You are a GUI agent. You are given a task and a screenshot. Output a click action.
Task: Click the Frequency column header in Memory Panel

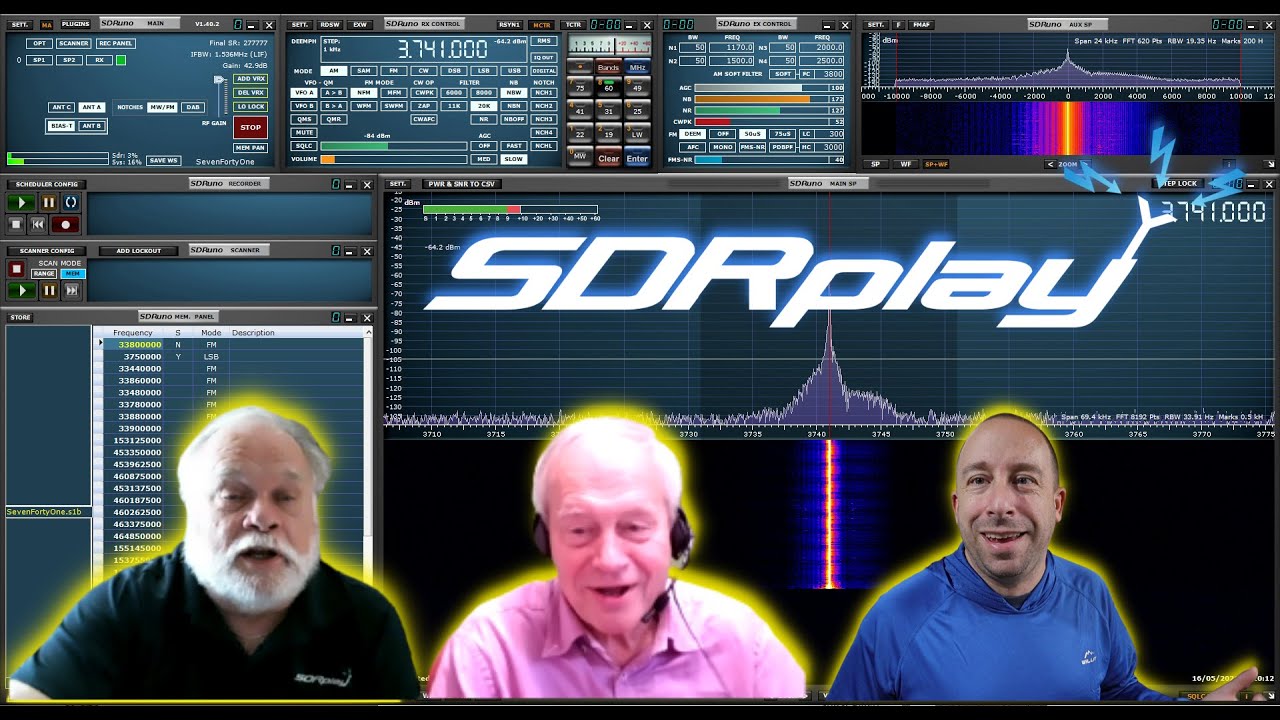click(x=132, y=333)
